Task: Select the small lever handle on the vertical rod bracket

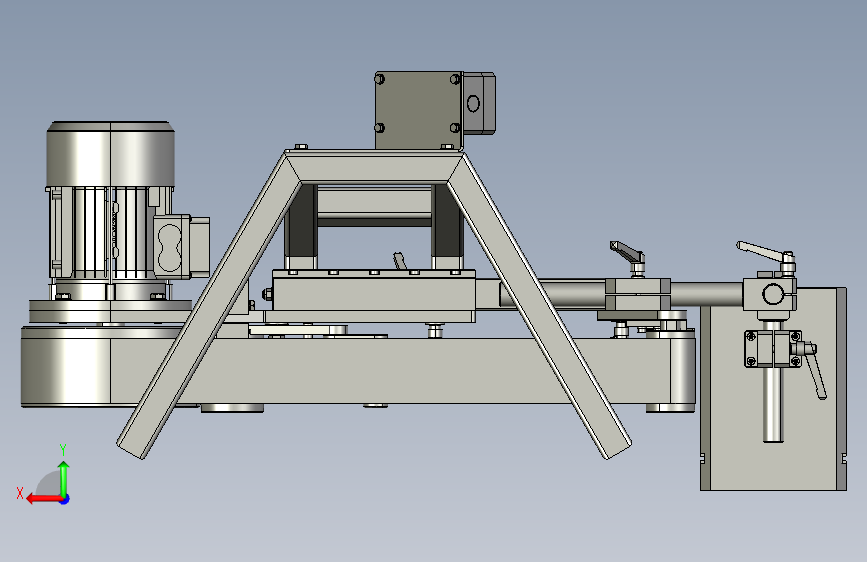Action: [814, 371]
